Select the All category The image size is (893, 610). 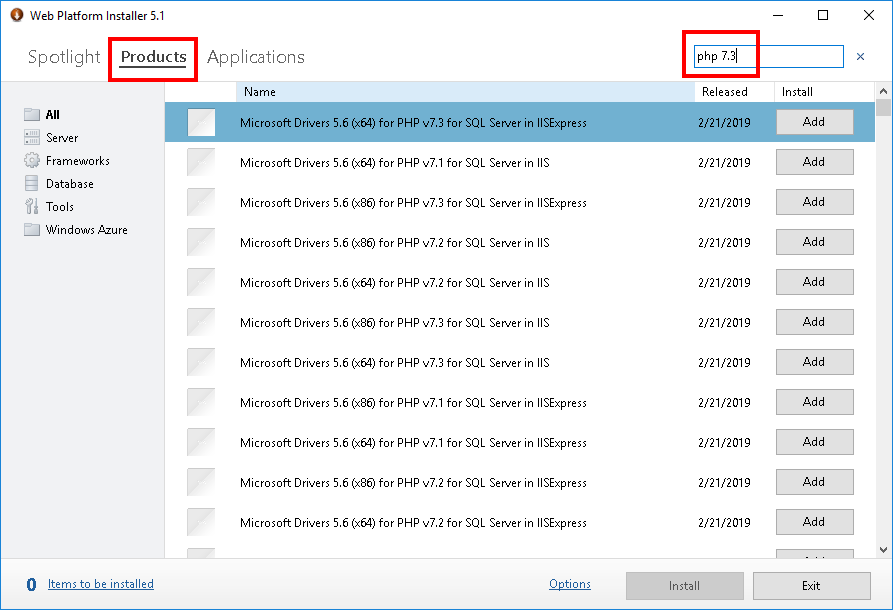(52, 114)
